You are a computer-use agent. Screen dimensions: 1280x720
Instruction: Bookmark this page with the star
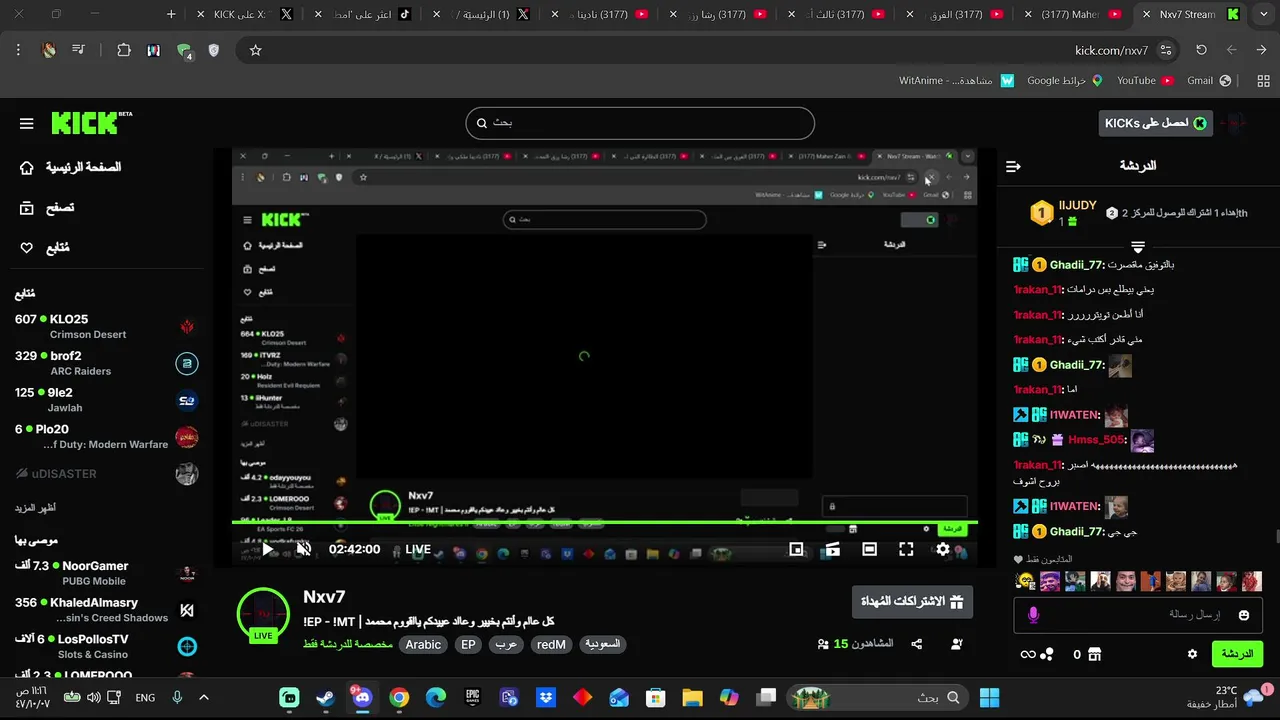tap(256, 50)
